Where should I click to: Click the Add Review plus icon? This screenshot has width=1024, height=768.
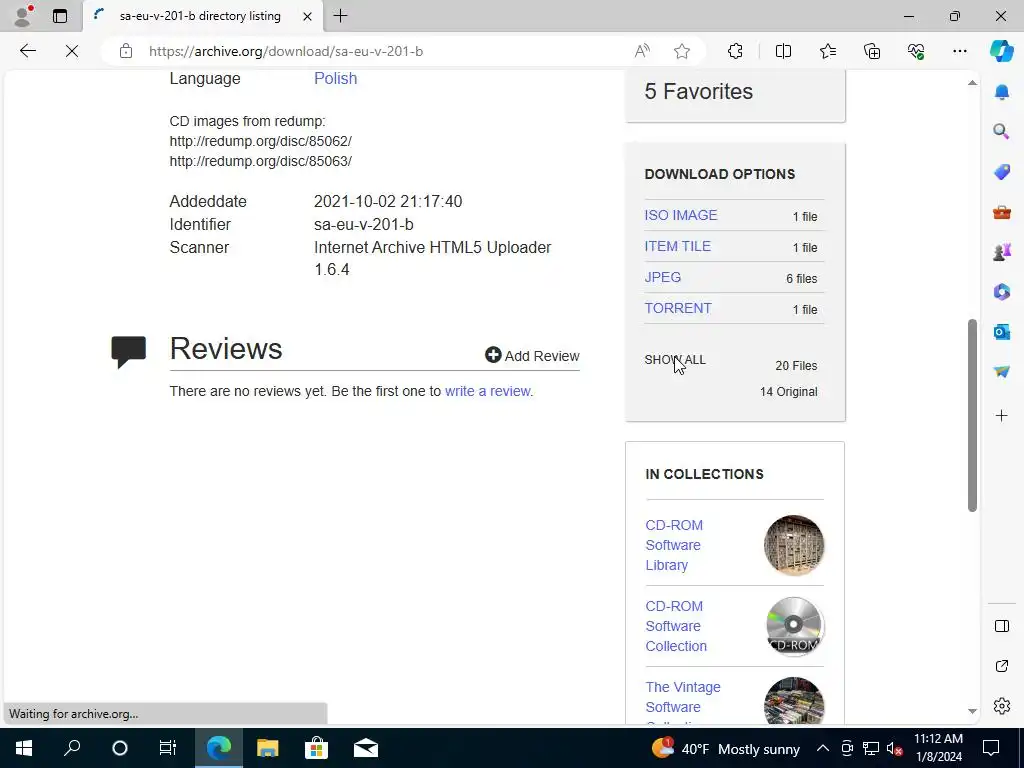(x=493, y=355)
